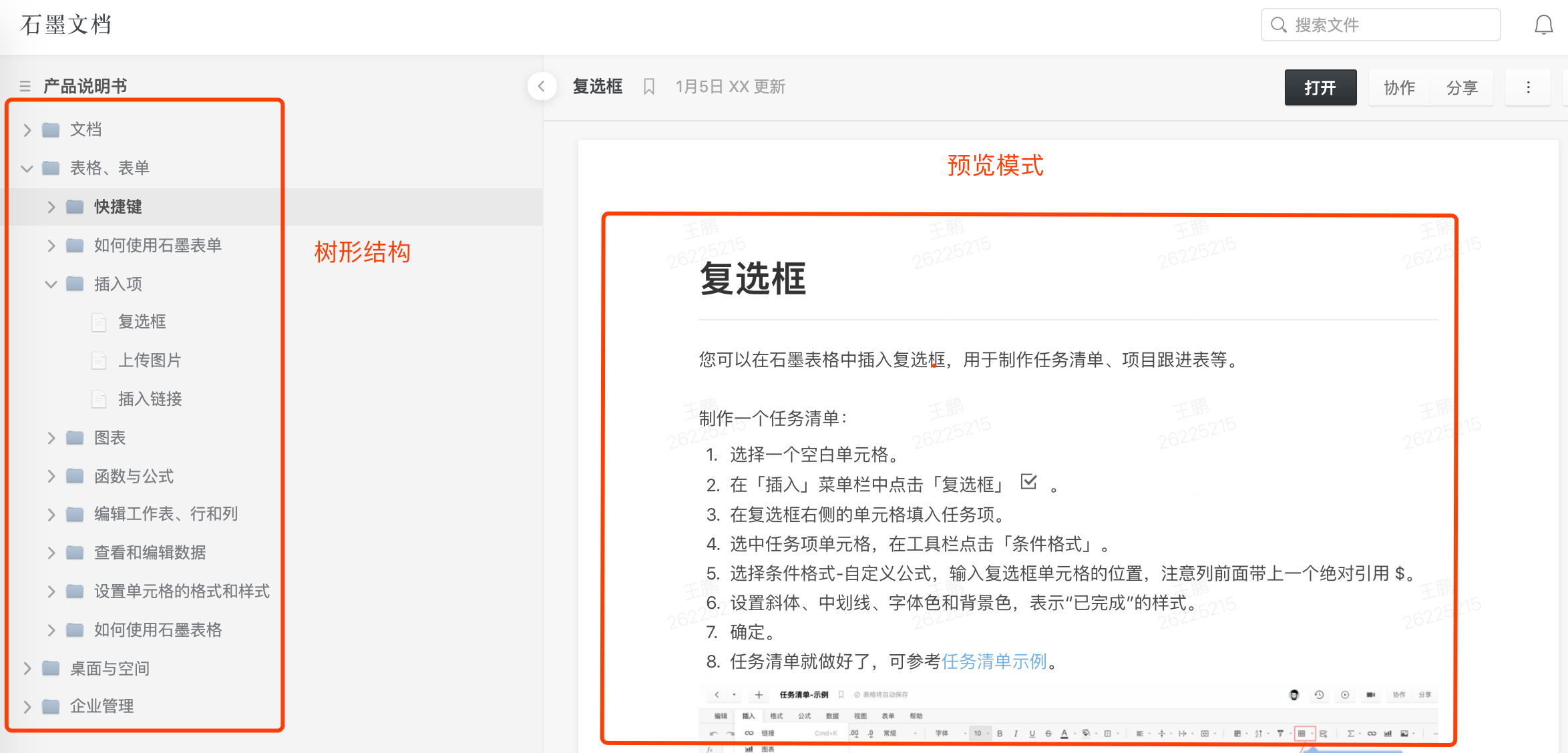This screenshot has height=753, width=1568.
Task: Collapse the 表格、表单 folder
Action: point(27,168)
